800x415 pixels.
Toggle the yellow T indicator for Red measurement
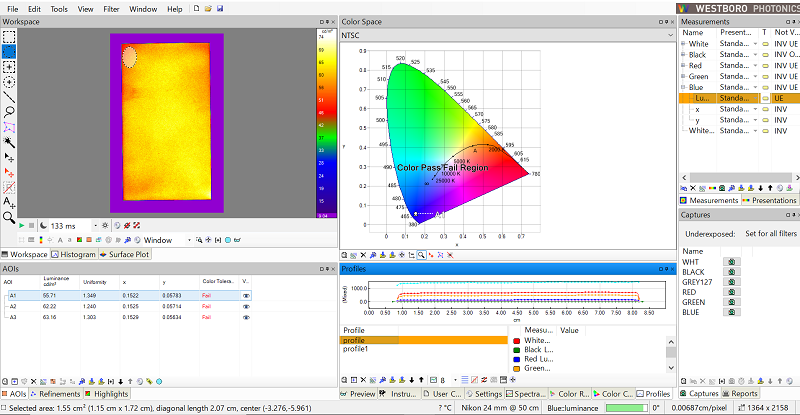(x=765, y=66)
